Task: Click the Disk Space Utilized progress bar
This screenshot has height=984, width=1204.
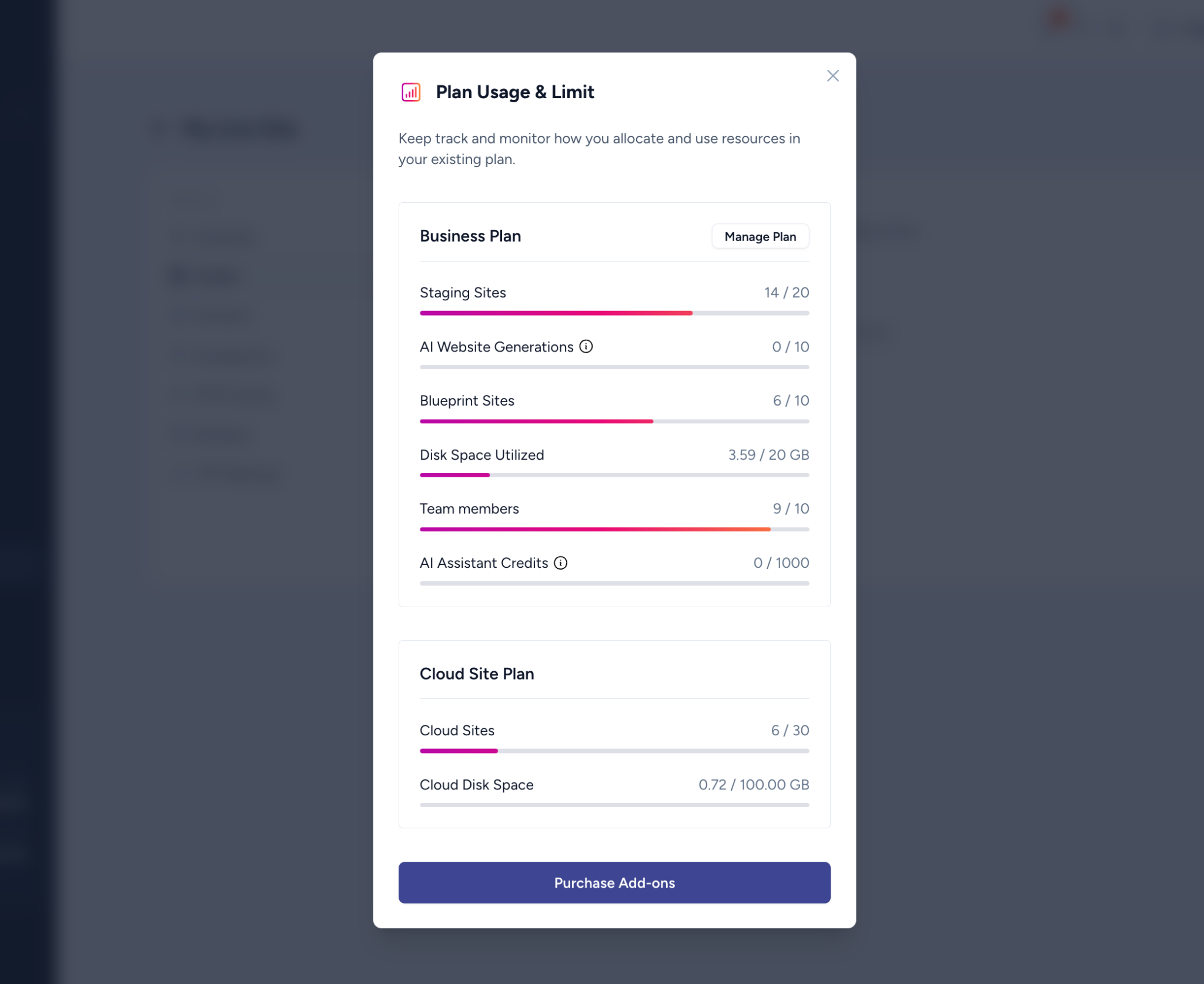Action: point(614,475)
